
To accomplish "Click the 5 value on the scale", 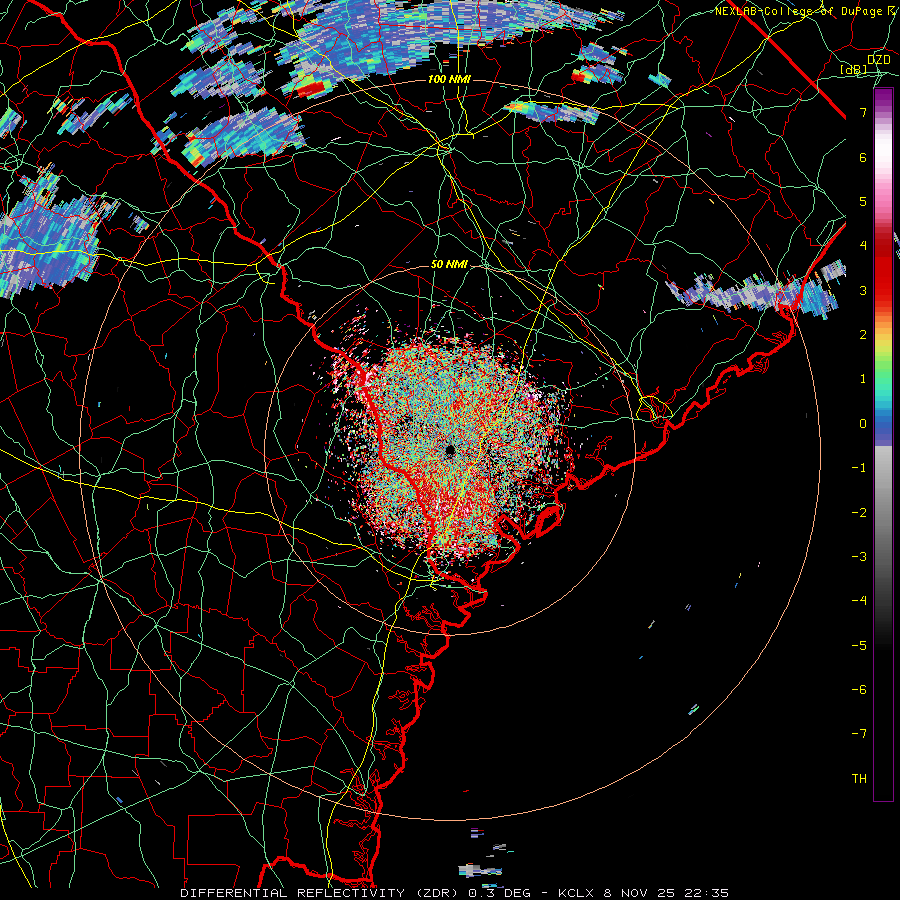I will [x=863, y=201].
